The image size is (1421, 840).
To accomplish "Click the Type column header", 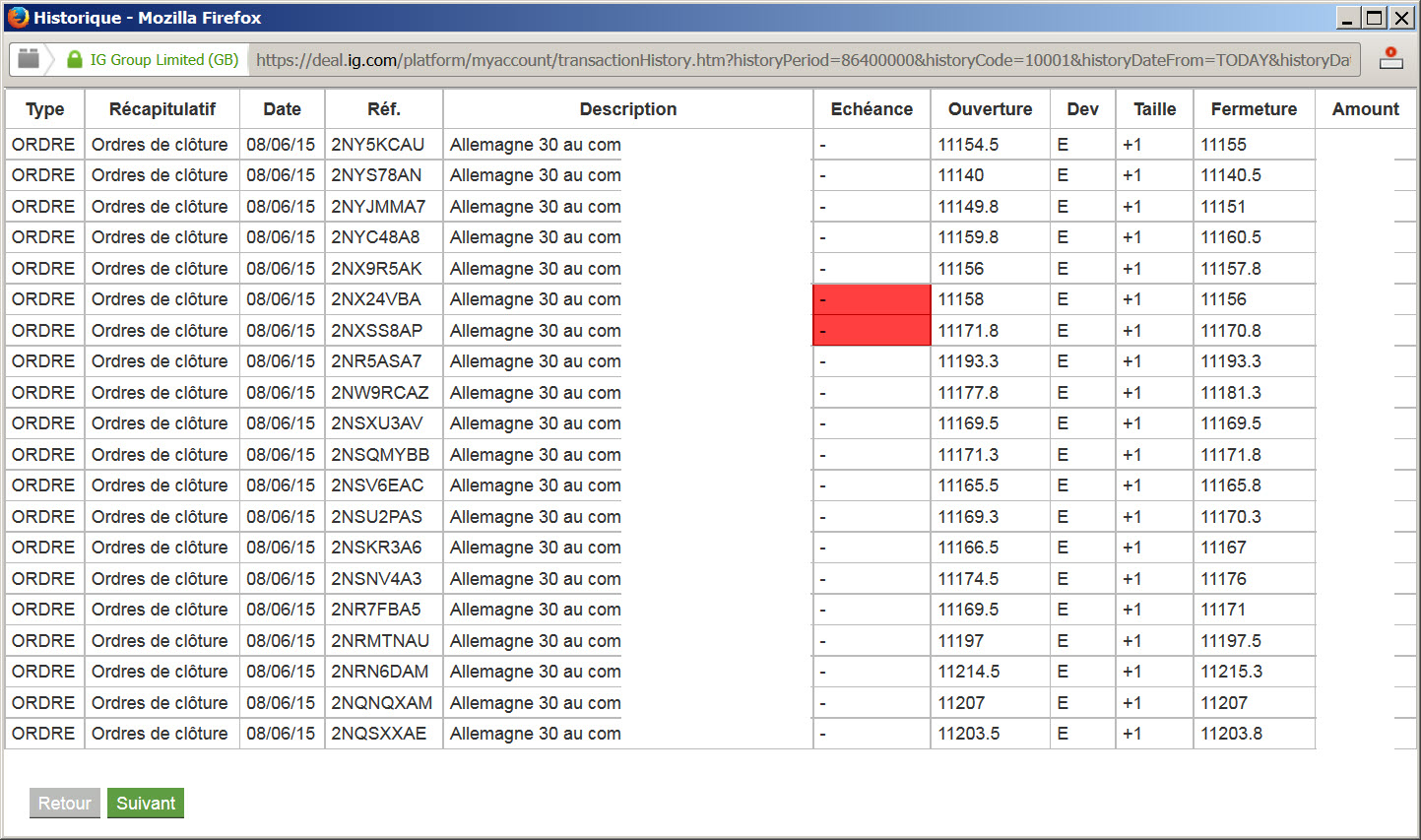I will (x=45, y=109).
